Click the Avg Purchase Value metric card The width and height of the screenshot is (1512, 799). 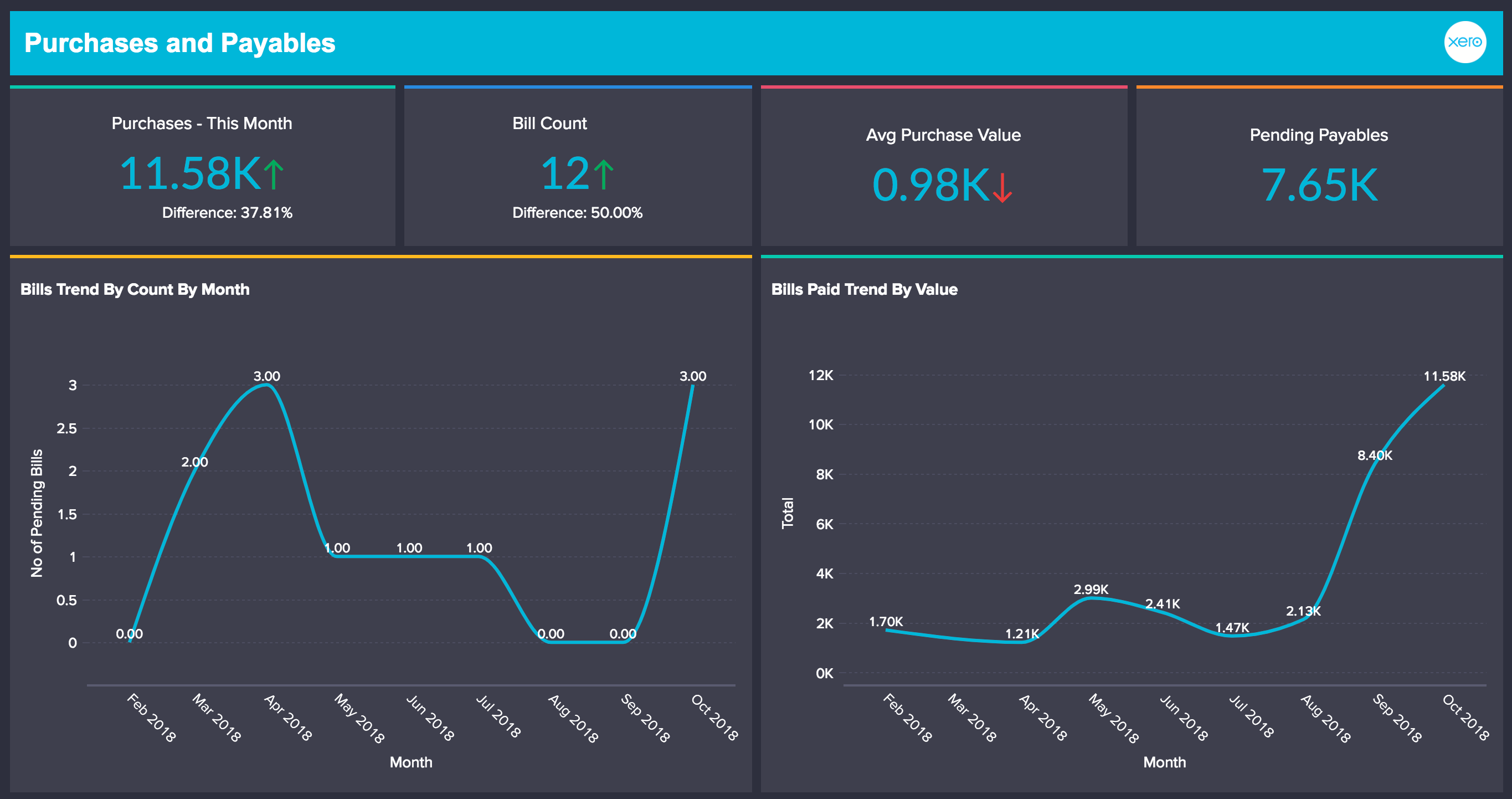click(945, 165)
